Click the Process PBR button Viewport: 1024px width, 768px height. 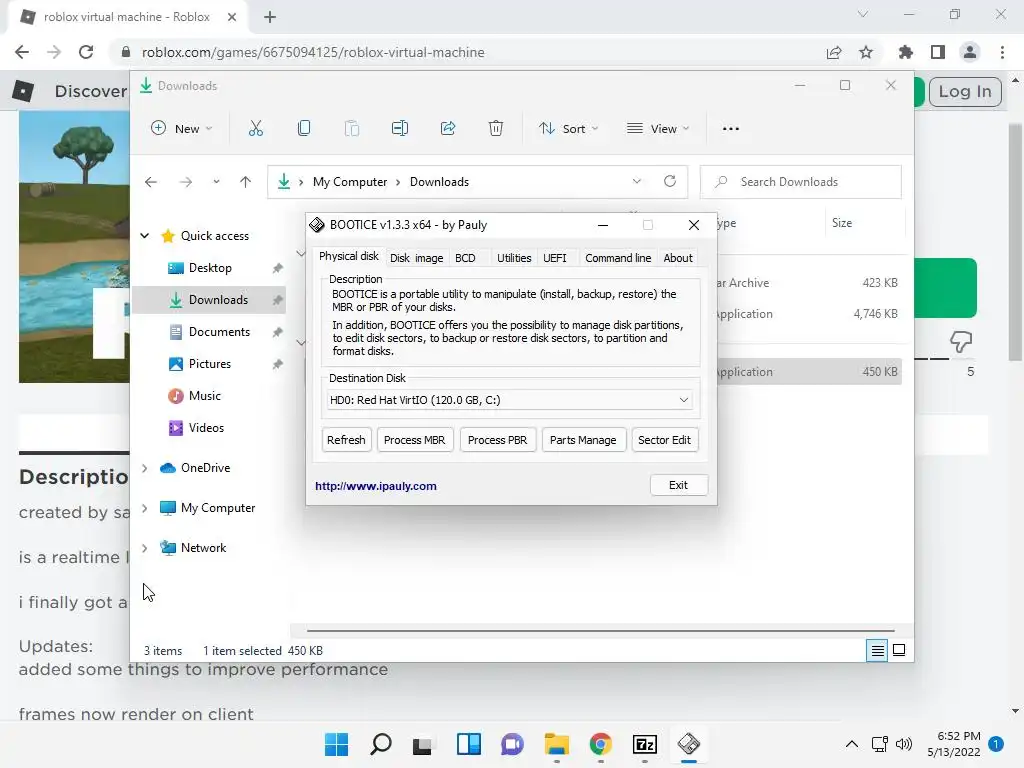498,440
